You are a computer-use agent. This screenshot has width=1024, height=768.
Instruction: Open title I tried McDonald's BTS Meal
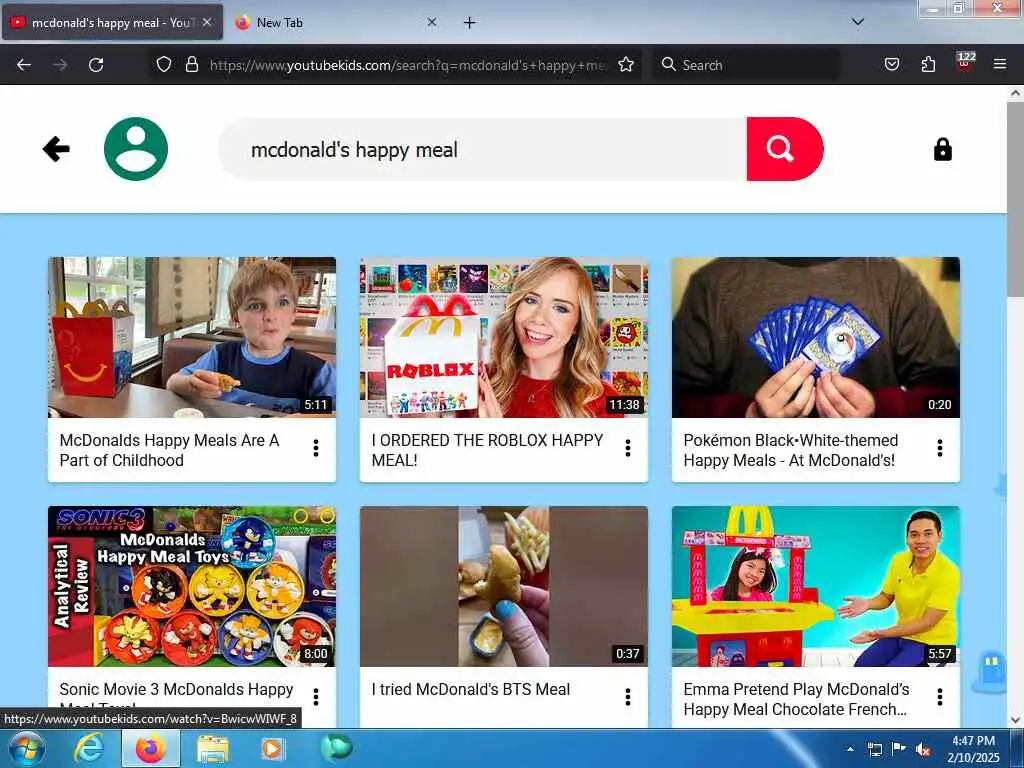(x=470, y=689)
